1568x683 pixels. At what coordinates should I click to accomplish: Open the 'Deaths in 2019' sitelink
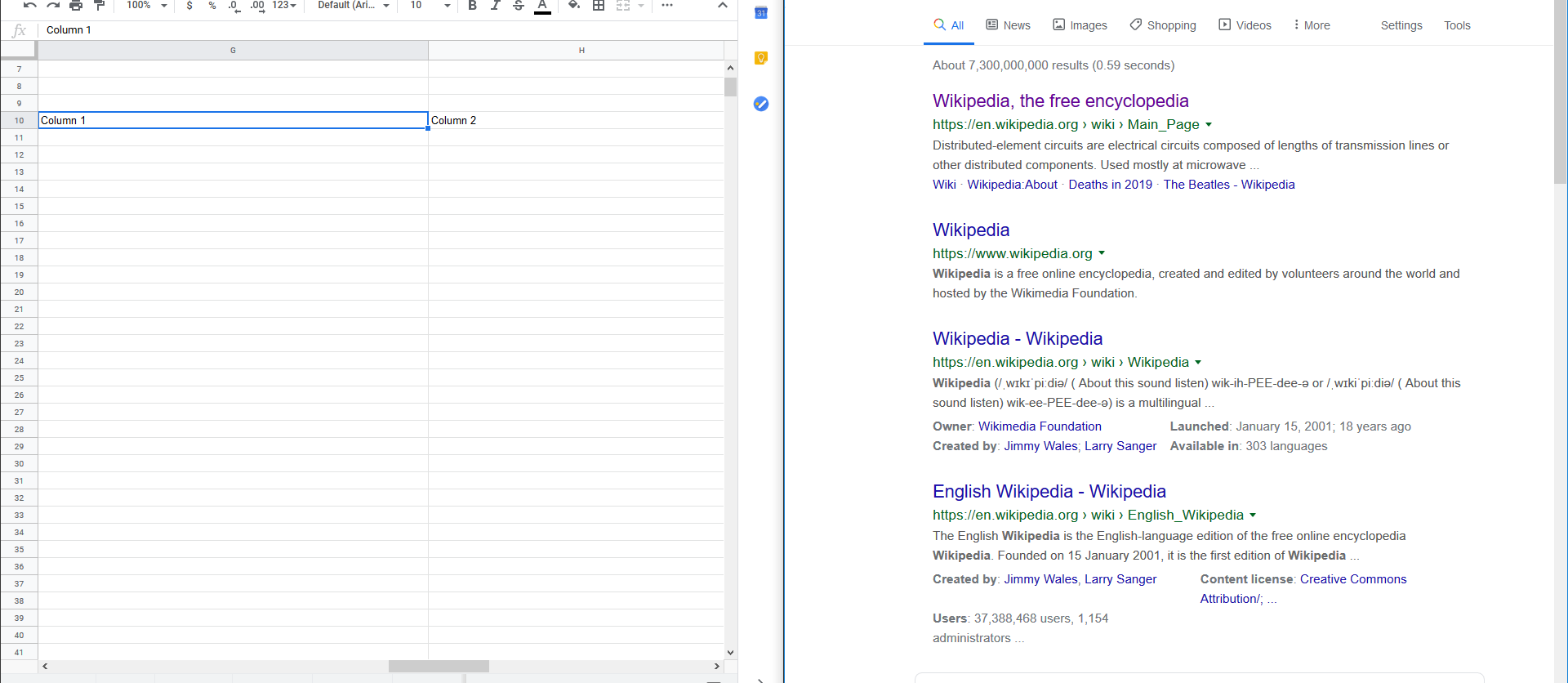1110,185
